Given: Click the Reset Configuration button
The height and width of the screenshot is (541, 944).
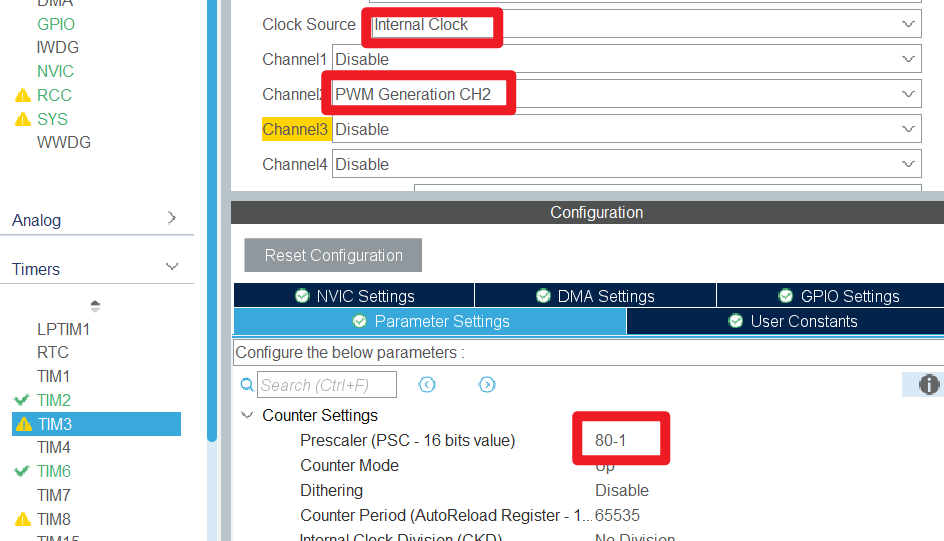Looking at the screenshot, I should [333, 255].
